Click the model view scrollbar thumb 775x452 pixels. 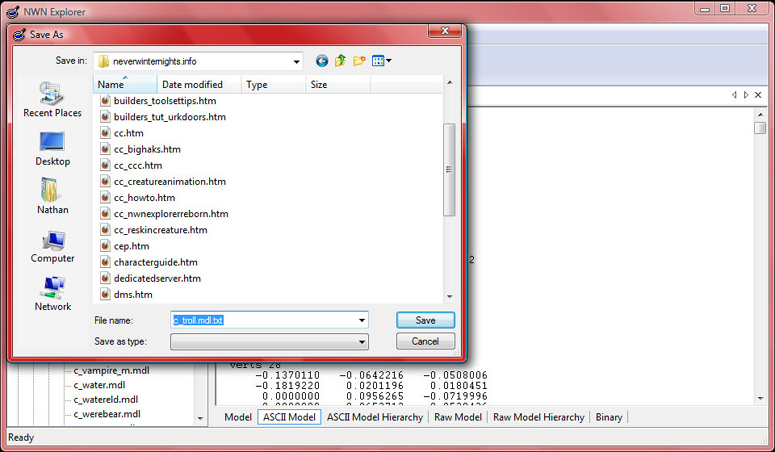[x=760, y=128]
